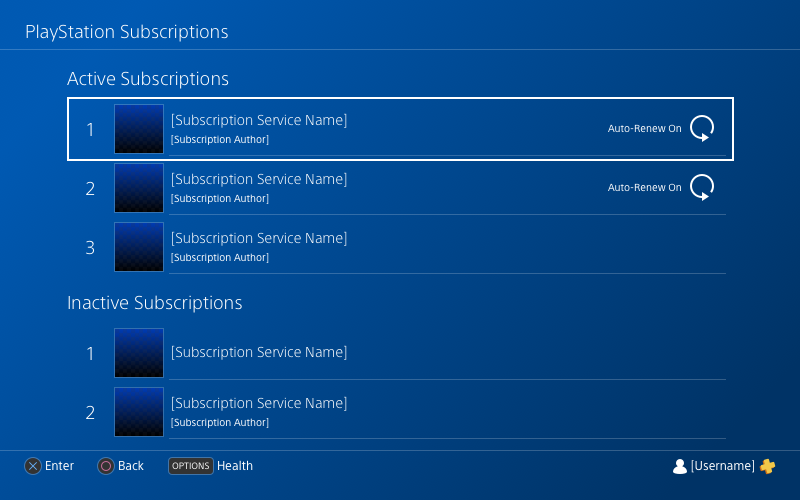Toggle Auto-Renew On for second active subscription

[644, 188]
